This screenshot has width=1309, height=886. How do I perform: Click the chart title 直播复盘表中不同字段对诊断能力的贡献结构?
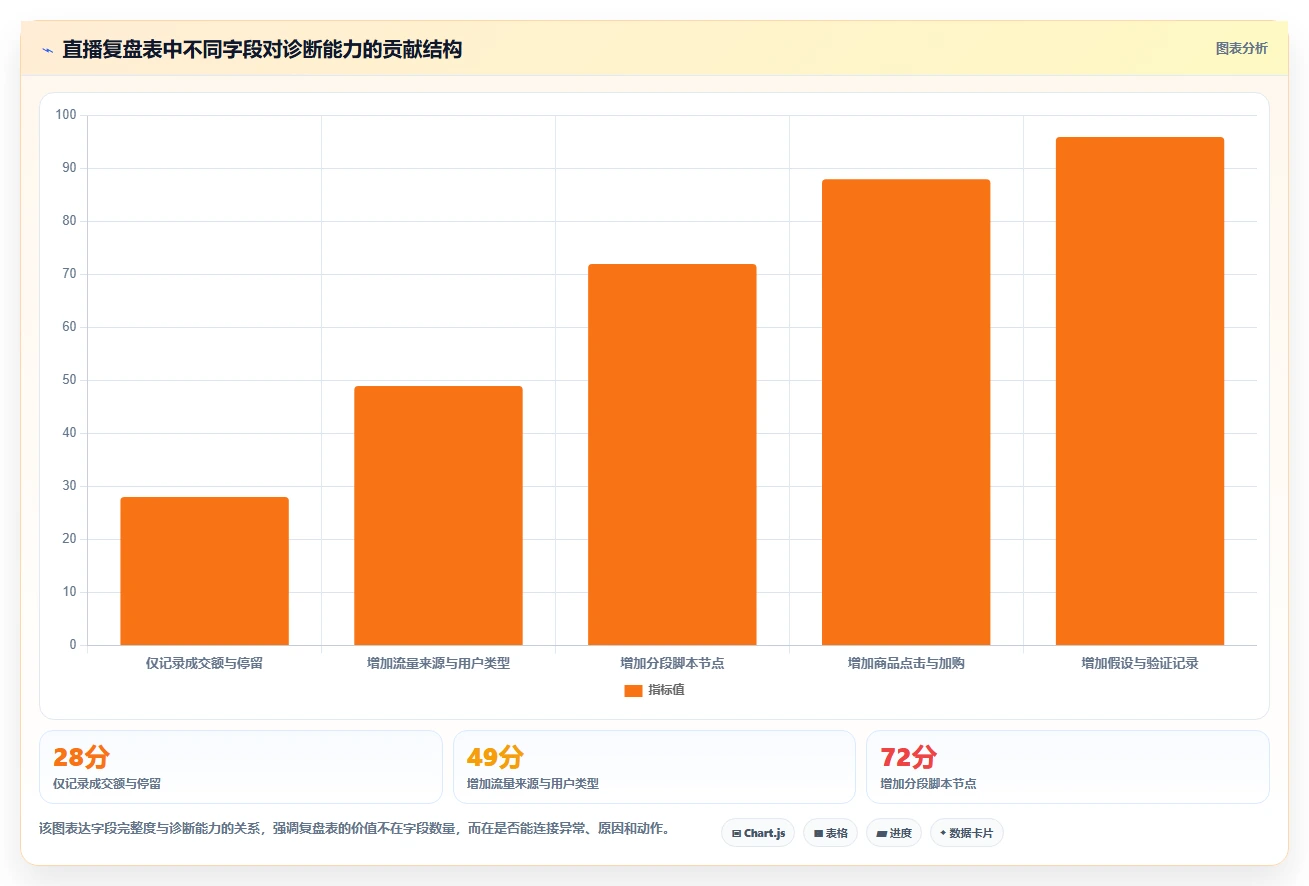click(262, 50)
